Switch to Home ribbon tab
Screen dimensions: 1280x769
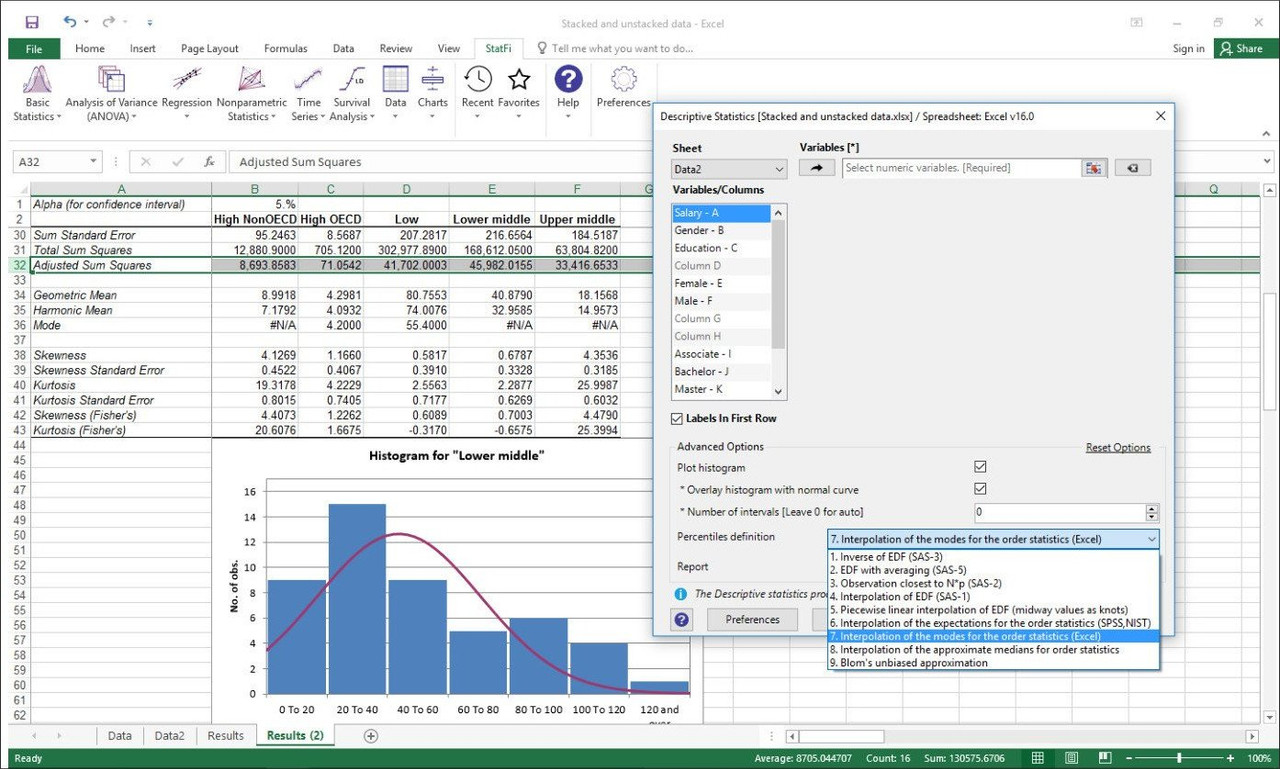pyautogui.click(x=89, y=48)
